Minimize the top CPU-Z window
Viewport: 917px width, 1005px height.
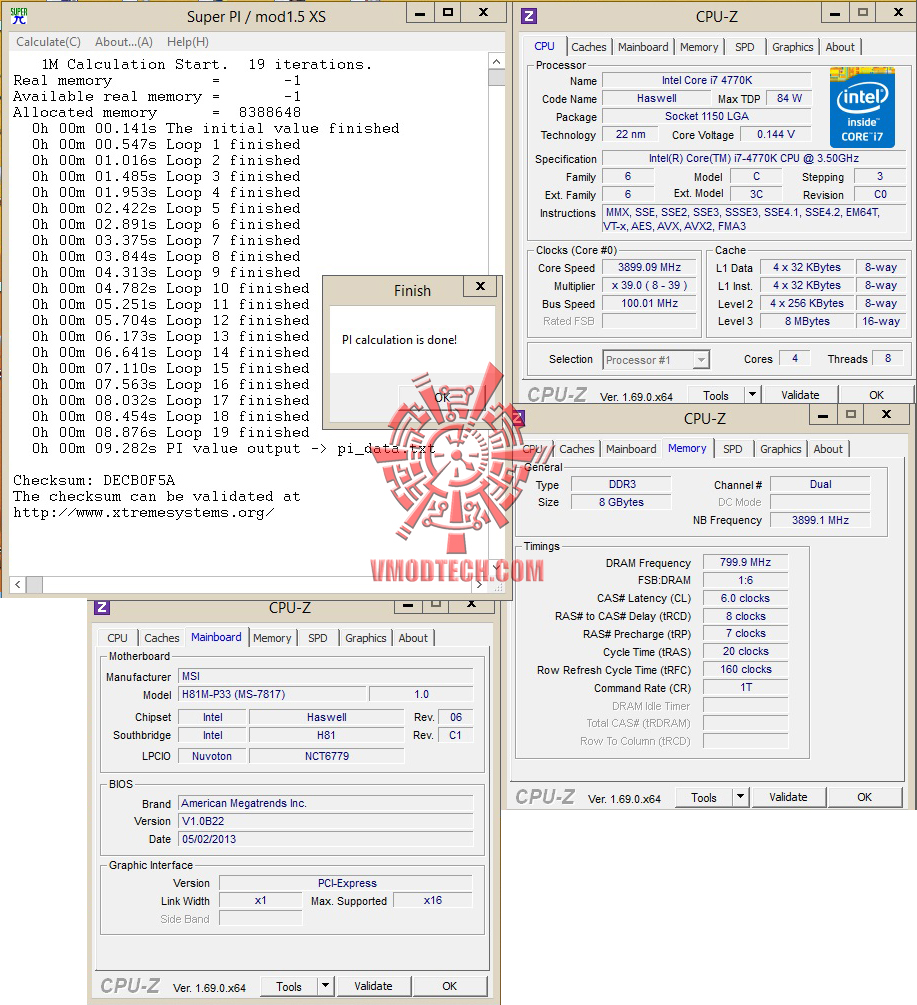point(834,13)
